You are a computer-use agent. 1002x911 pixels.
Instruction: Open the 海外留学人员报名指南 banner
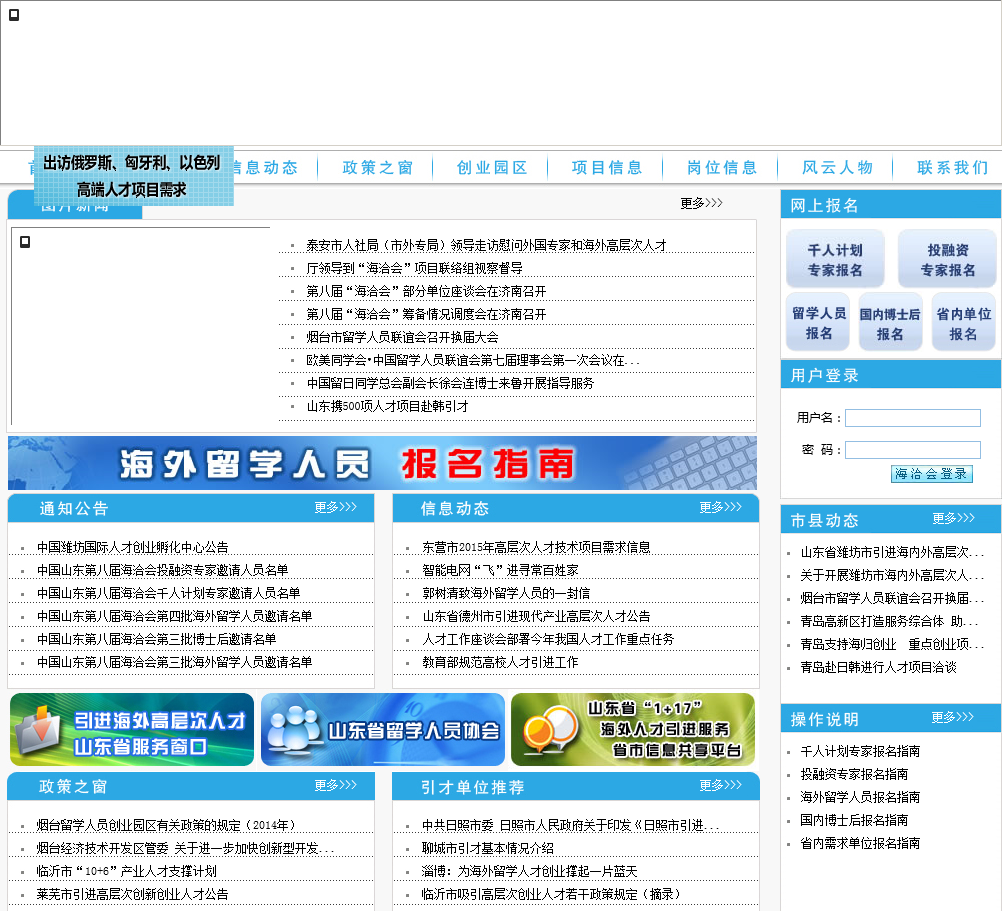382,463
